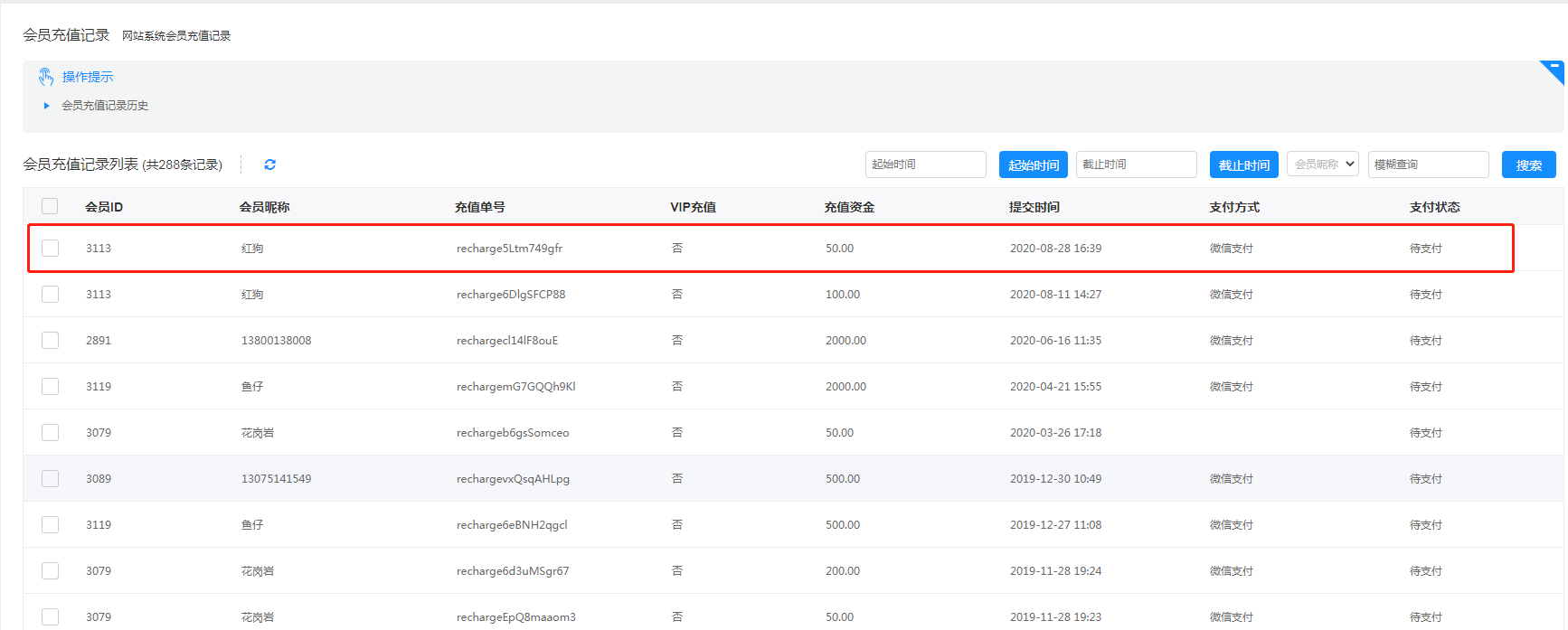Click the 模糊查询 fuzzy search field
This screenshot has width=1568, height=630.
click(x=1427, y=165)
